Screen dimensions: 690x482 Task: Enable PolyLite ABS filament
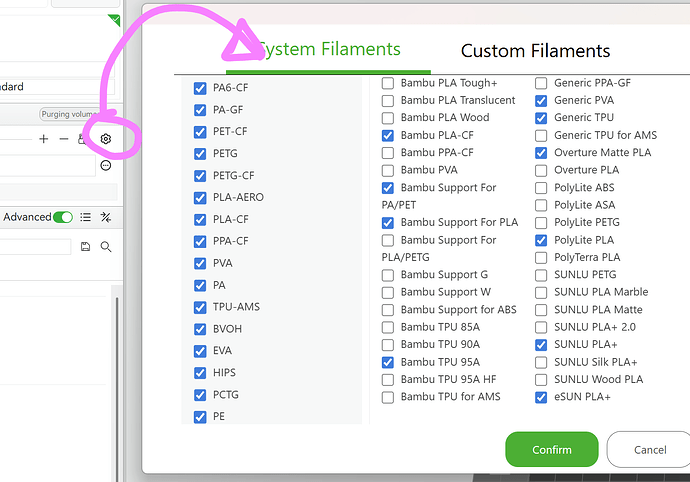(x=541, y=188)
